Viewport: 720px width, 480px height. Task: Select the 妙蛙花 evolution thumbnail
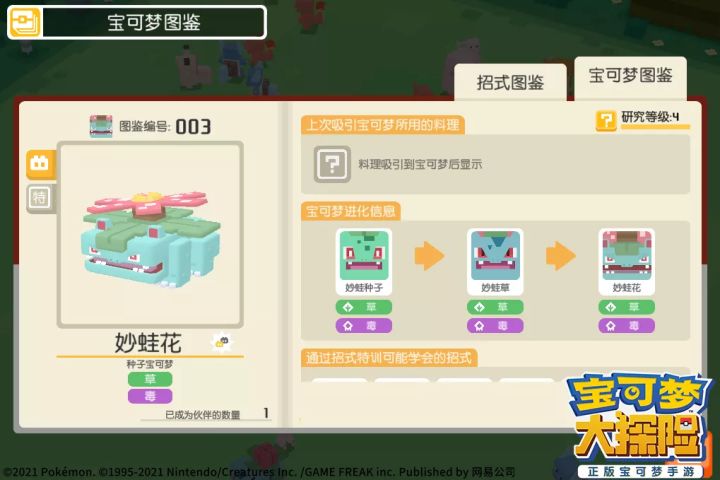click(627, 262)
